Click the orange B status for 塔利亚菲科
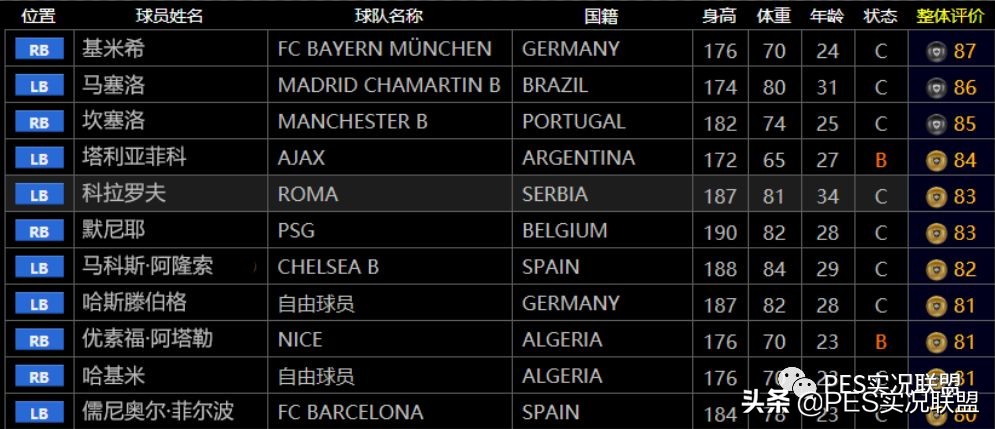995x429 pixels. 881,160
